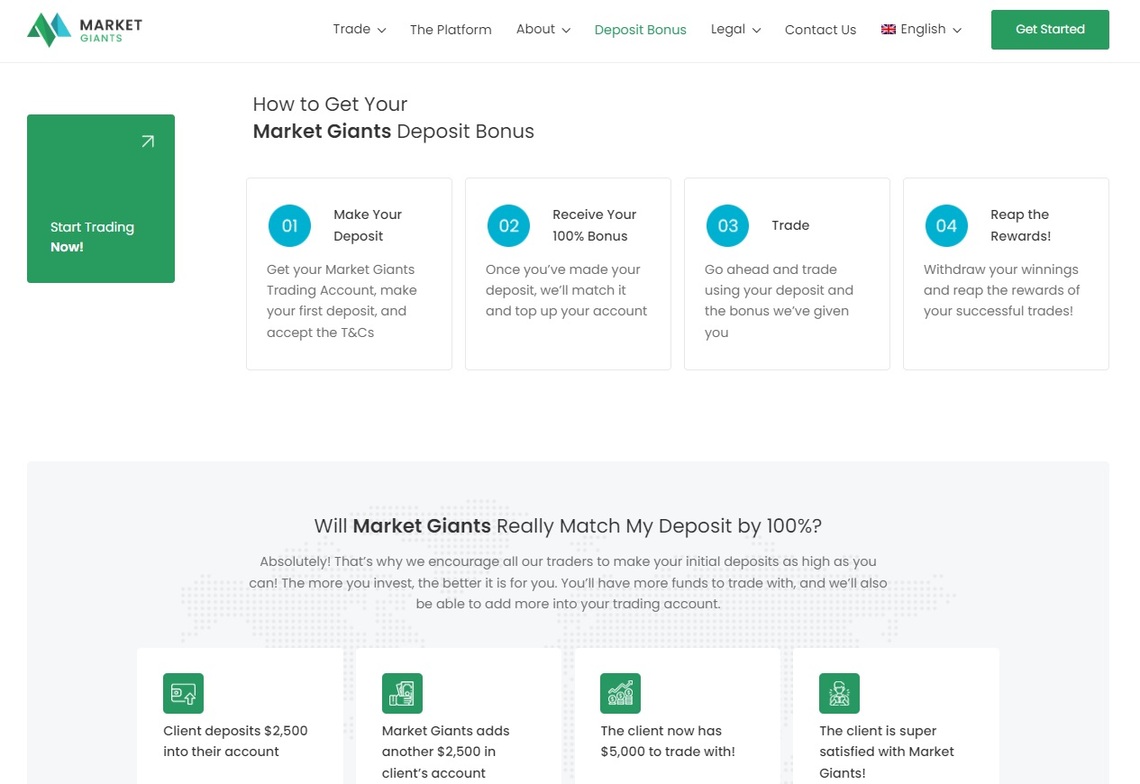Viewport: 1140px width, 784px height.
Task: Select the Receive Your 100% Bonus heading
Action: [594, 225]
